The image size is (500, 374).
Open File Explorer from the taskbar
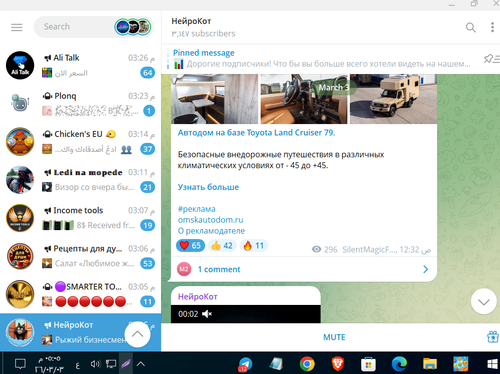(430, 364)
